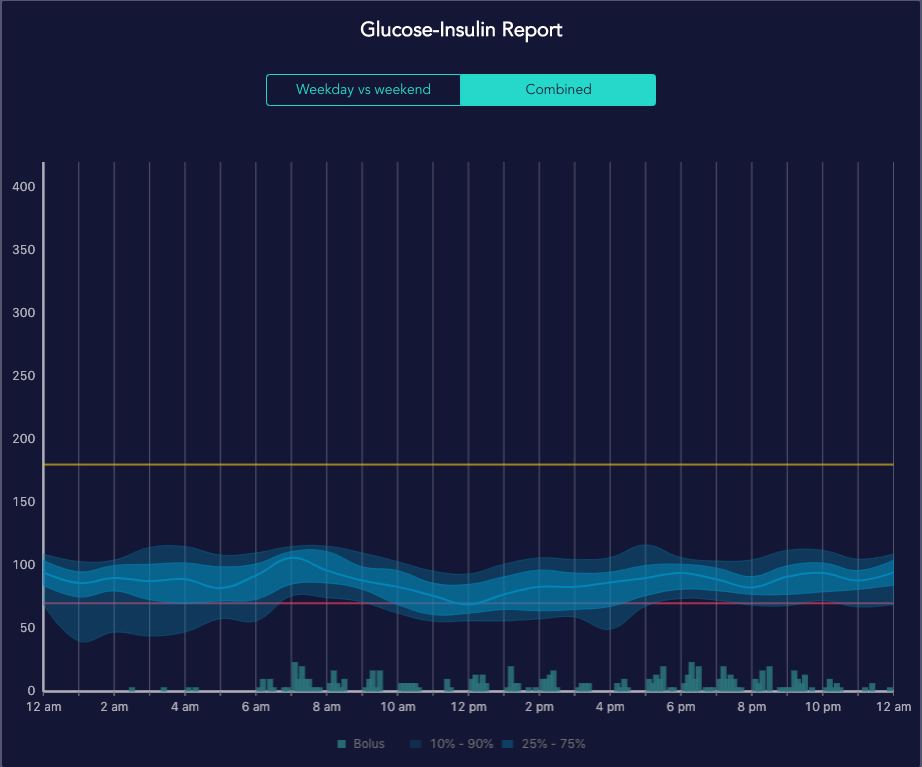922x767 pixels.
Task: Click the 10% - 90% legend color square
Action: point(416,744)
